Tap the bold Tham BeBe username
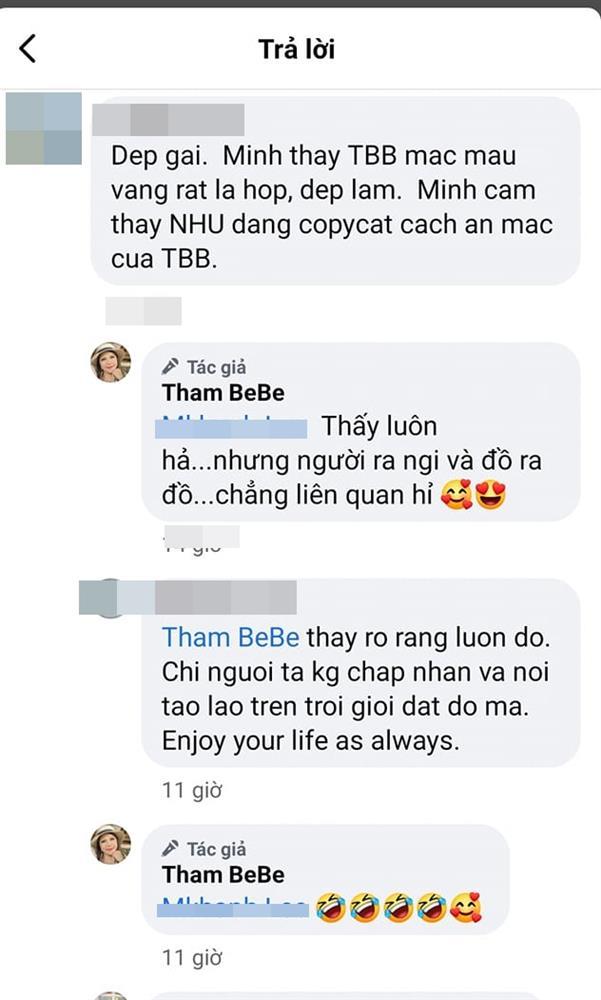 click(222, 393)
